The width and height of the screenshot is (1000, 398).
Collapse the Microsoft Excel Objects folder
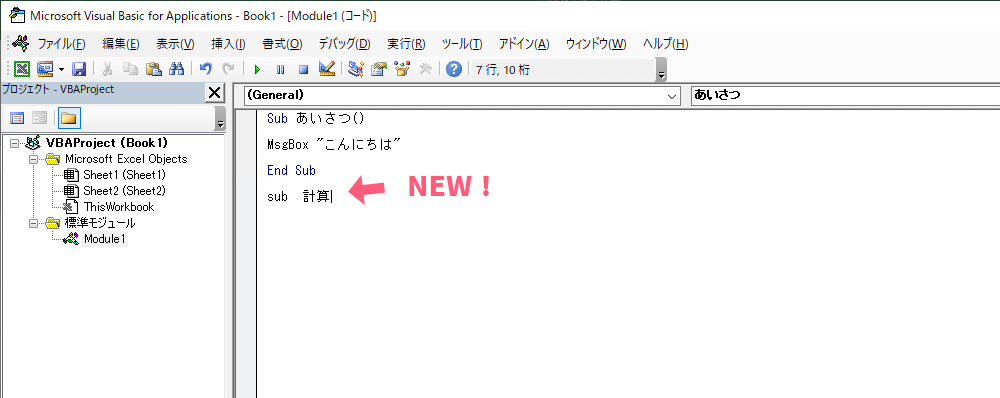pos(33,159)
